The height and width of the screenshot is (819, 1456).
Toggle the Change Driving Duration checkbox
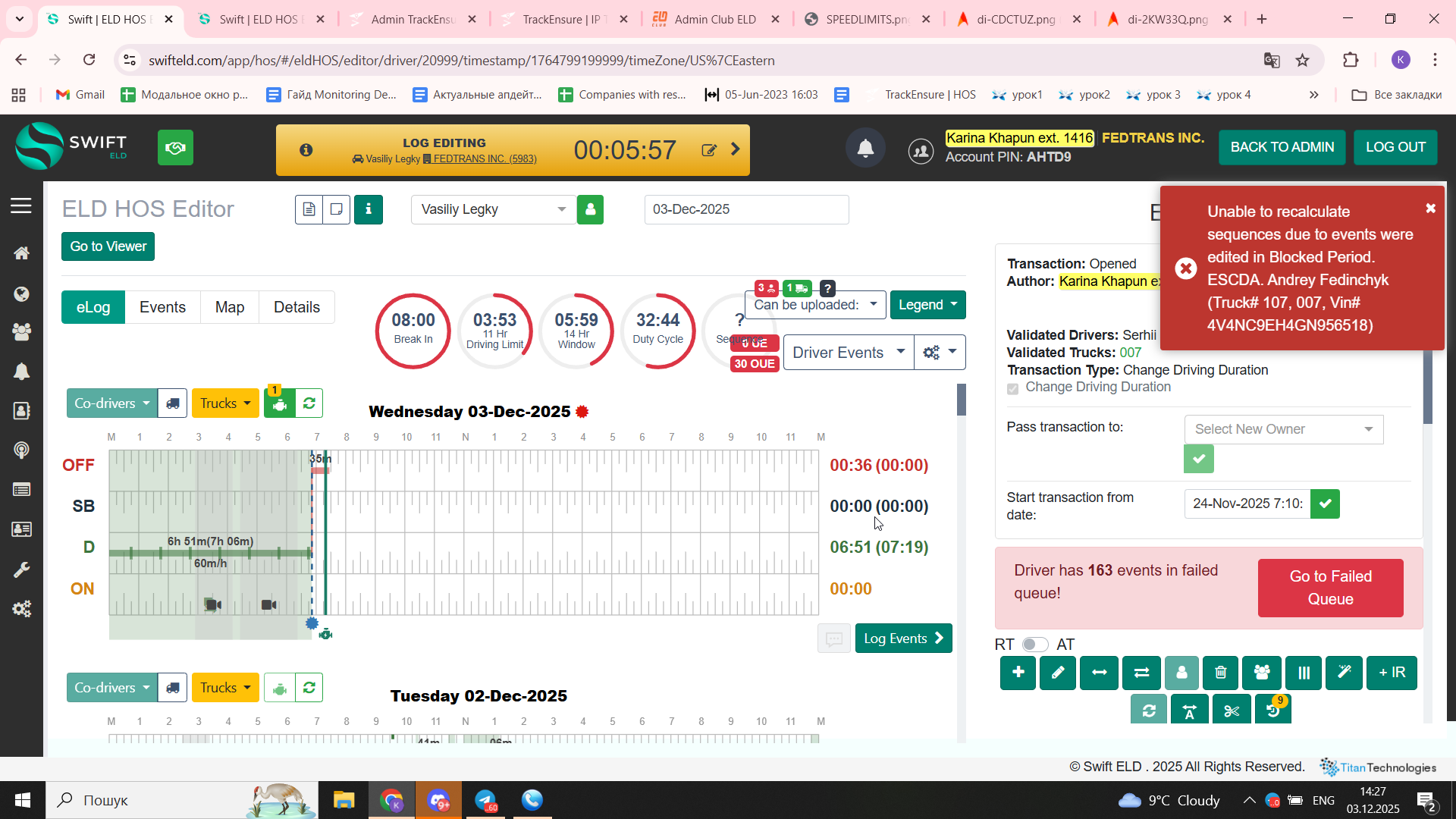tap(1012, 388)
